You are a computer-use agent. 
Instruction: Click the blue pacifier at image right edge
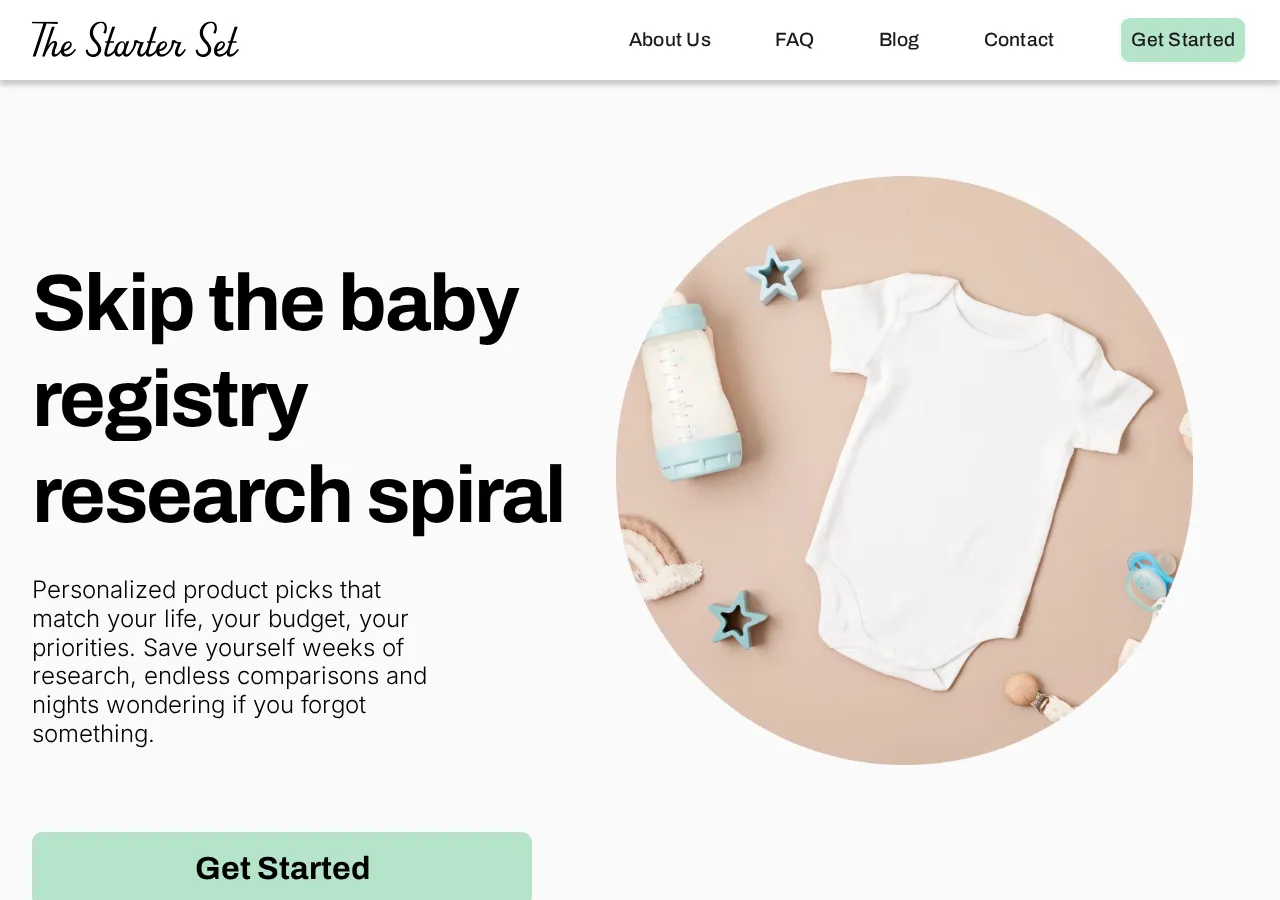click(1148, 578)
